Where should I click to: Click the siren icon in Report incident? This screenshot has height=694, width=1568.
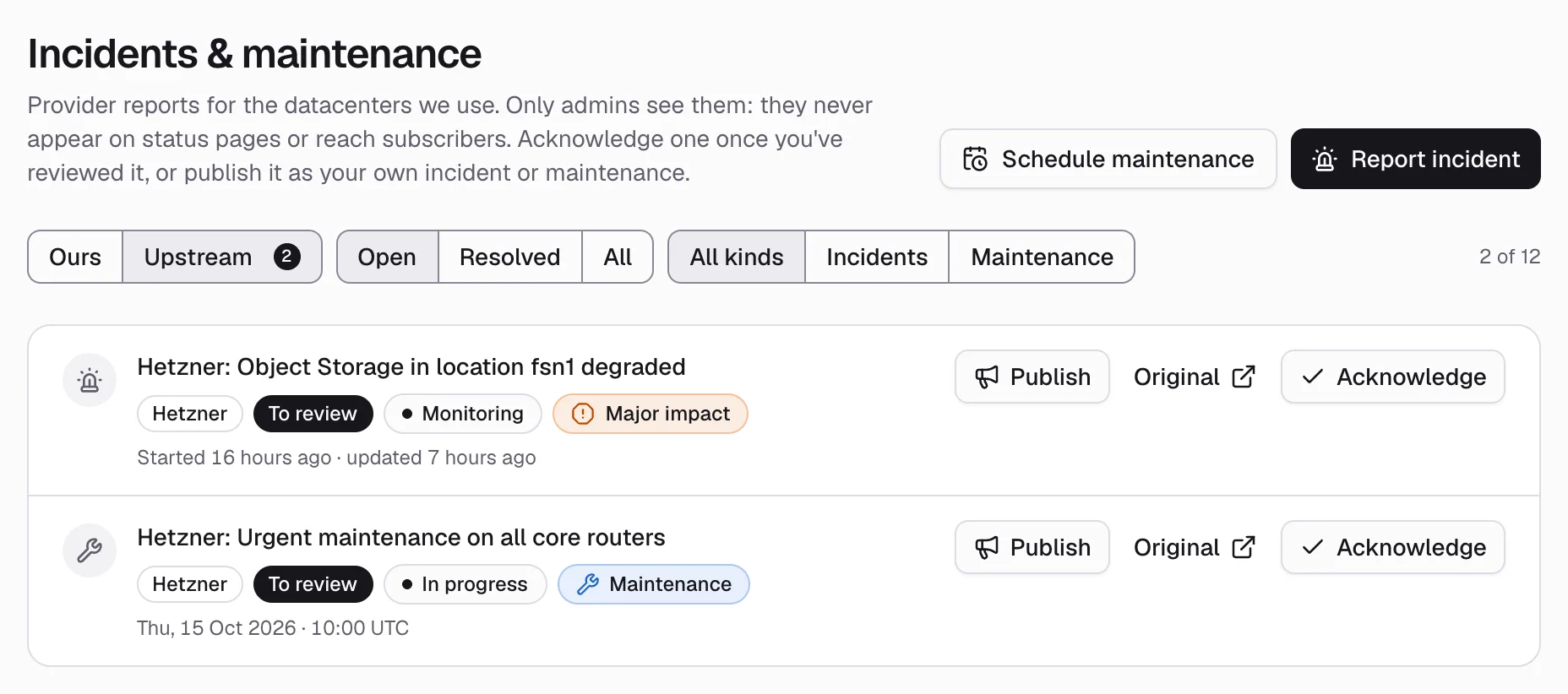[1325, 159]
